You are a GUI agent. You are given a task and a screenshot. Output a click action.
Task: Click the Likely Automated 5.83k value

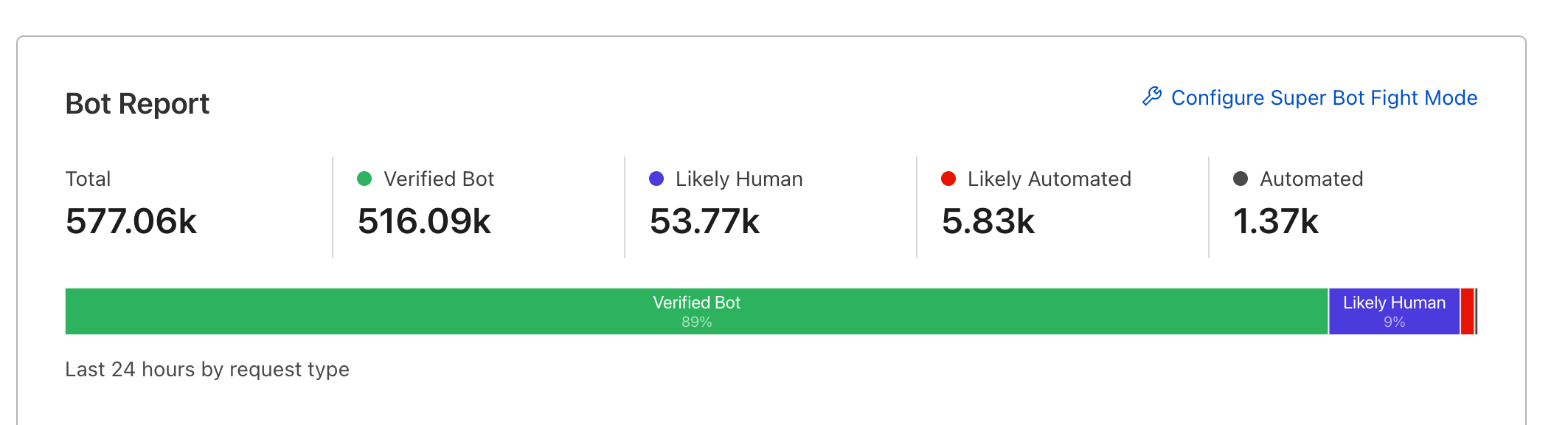(988, 221)
